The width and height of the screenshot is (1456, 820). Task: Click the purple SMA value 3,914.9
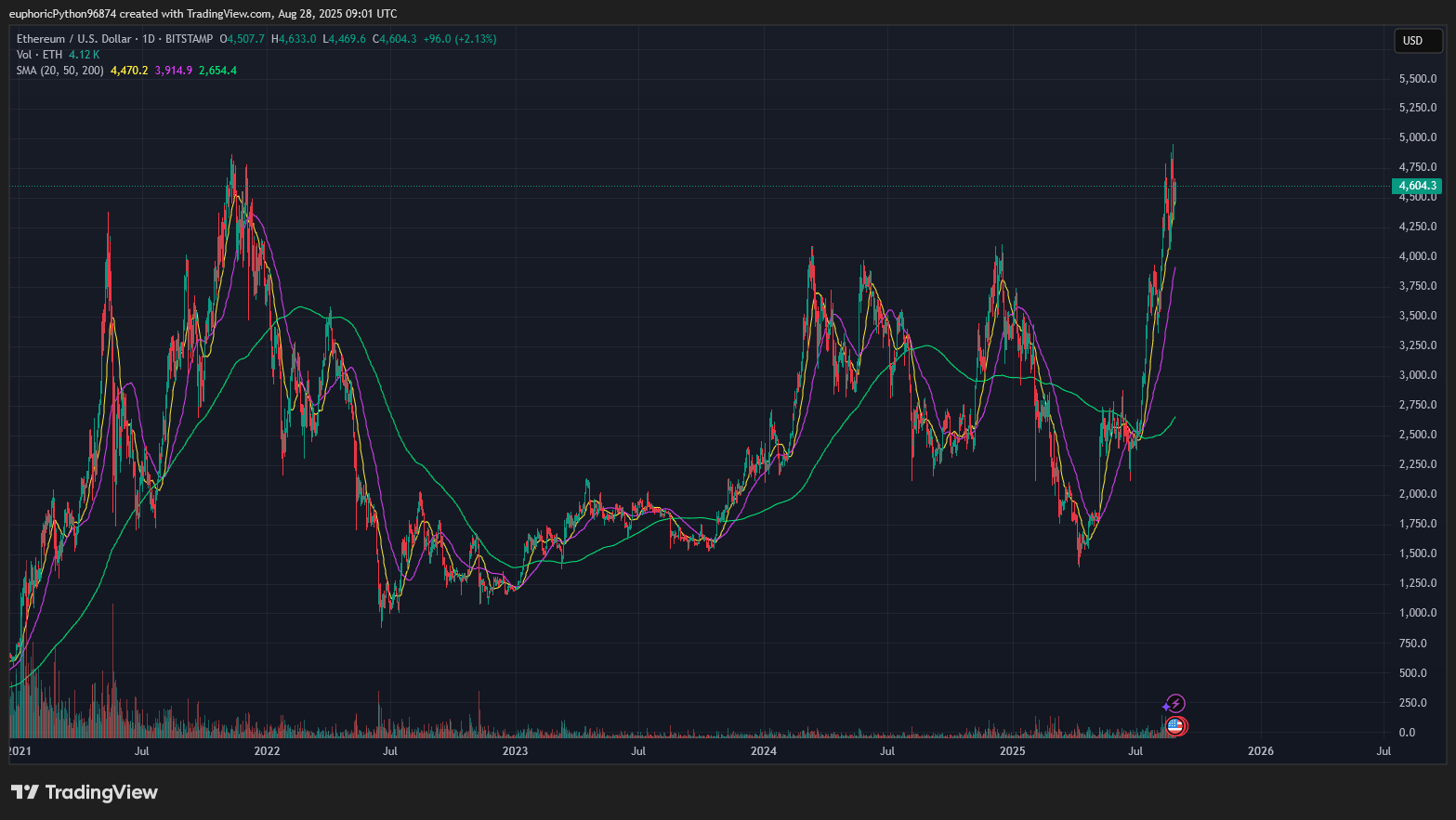pos(174,71)
